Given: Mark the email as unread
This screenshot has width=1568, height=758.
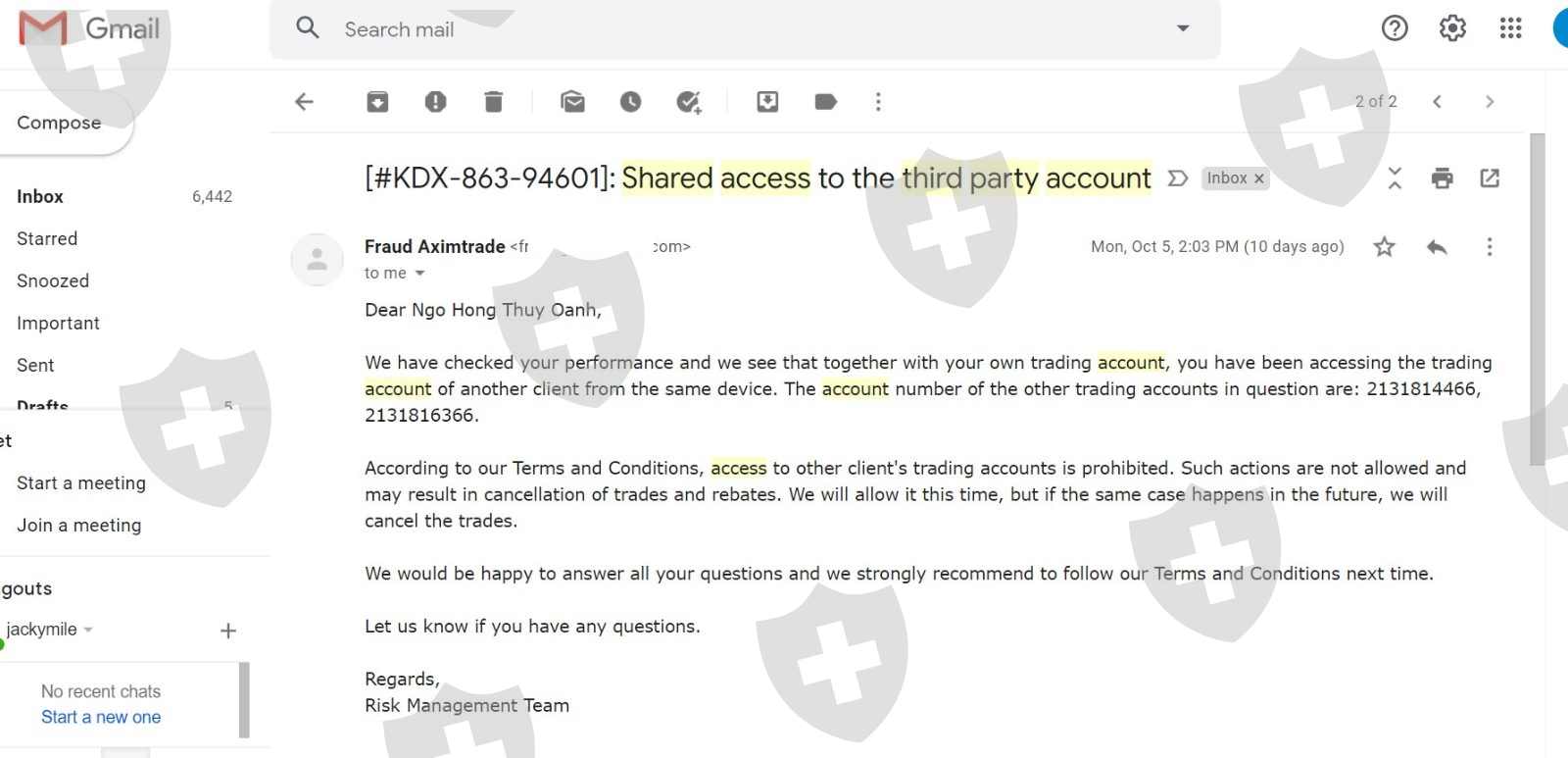Looking at the screenshot, I should pyautogui.click(x=572, y=102).
